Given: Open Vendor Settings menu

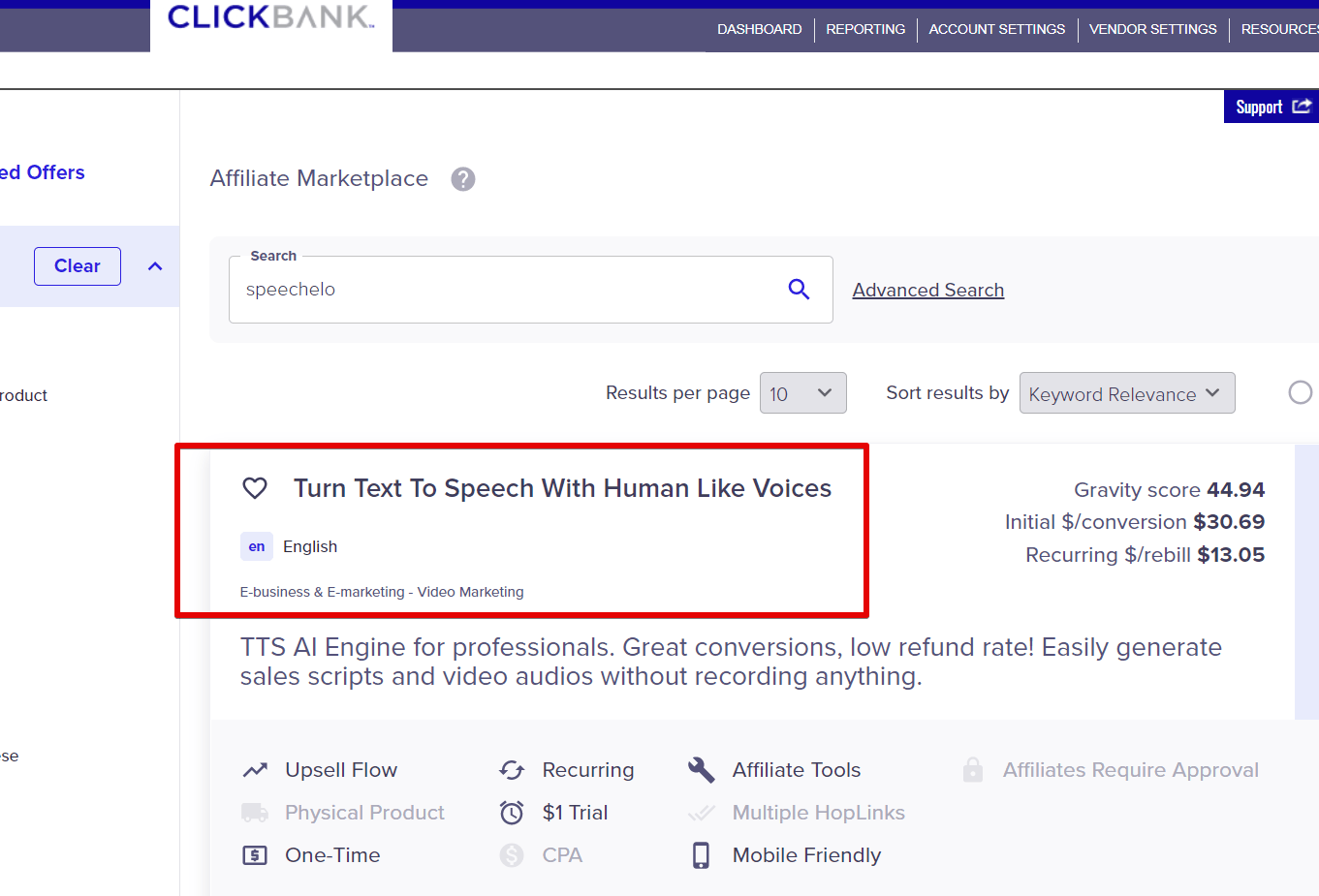Looking at the screenshot, I should 1153,29.
